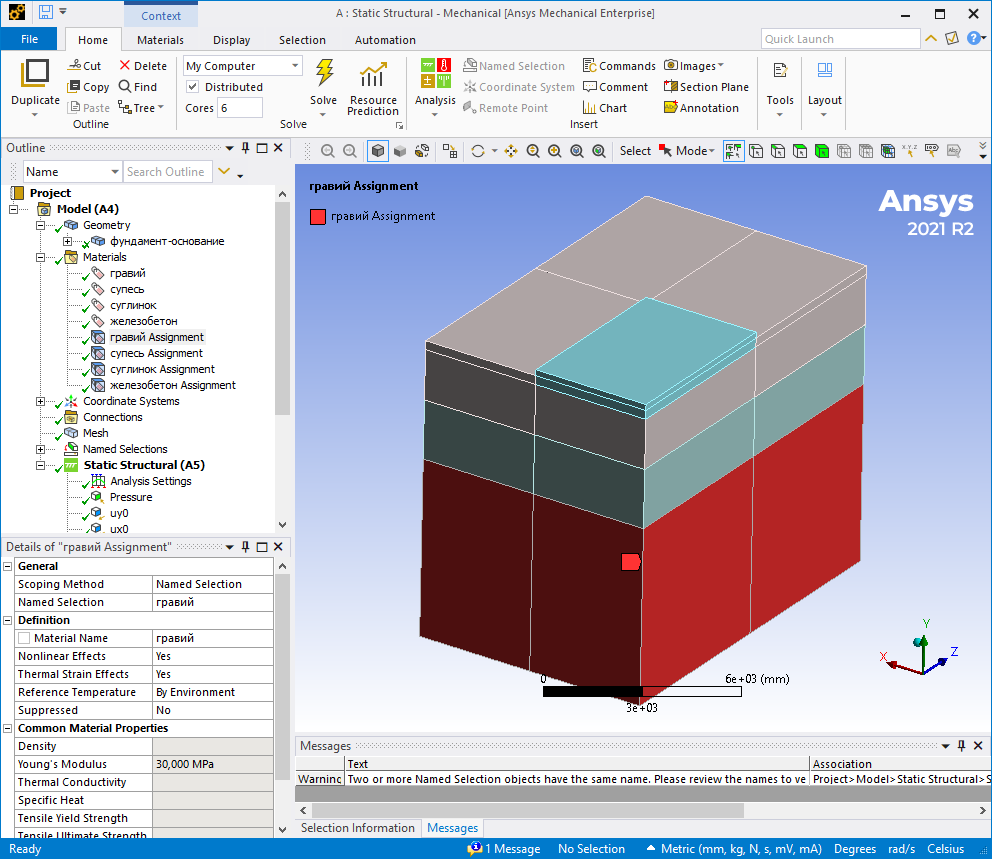Image resolution: width=992 pixels, height=859 pixels.
Task: Click the Analysis icon in the ribbon
Action: (x=435, y=73)
